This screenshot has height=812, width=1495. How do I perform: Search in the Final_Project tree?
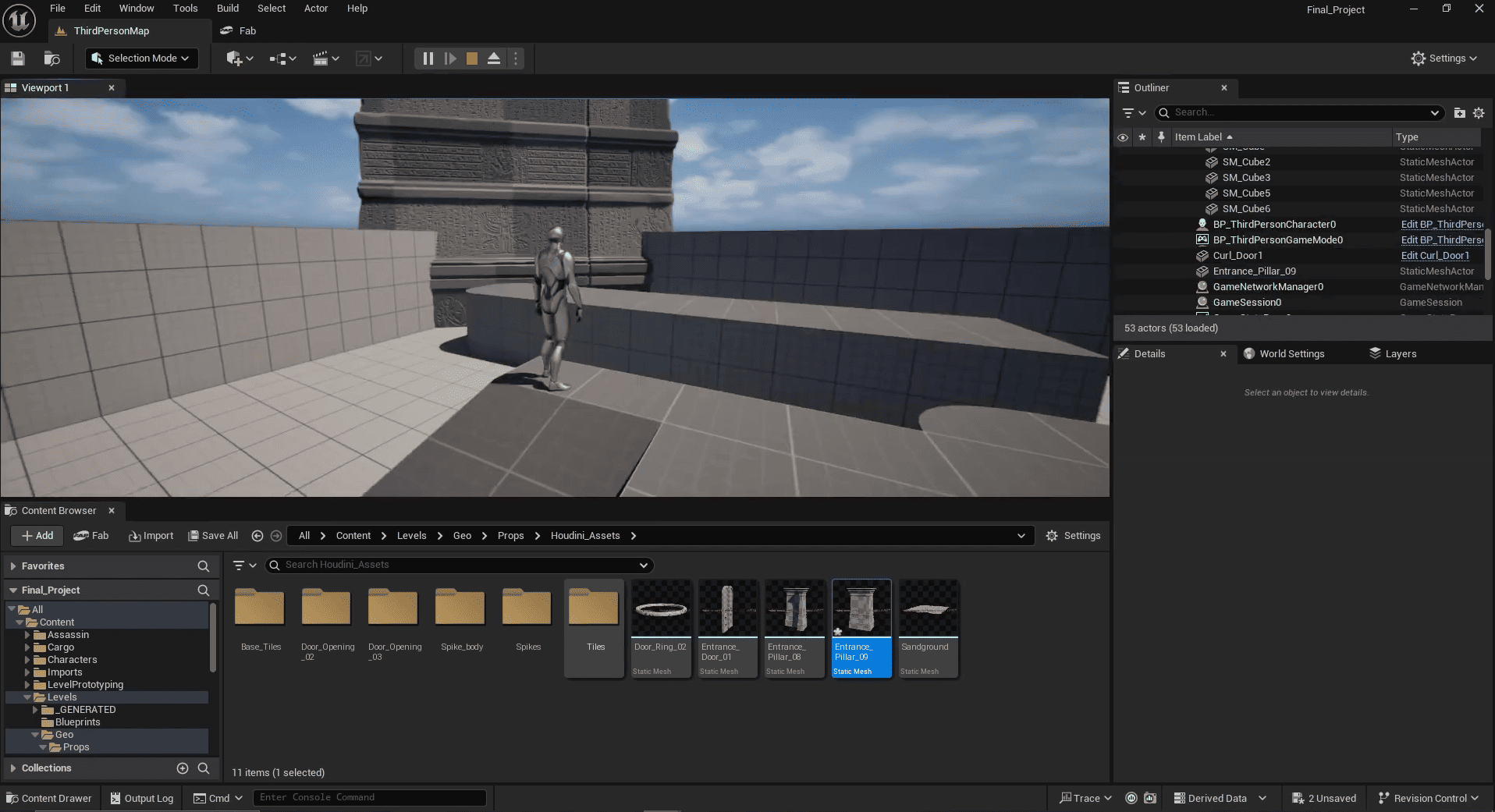pos(204,590)
